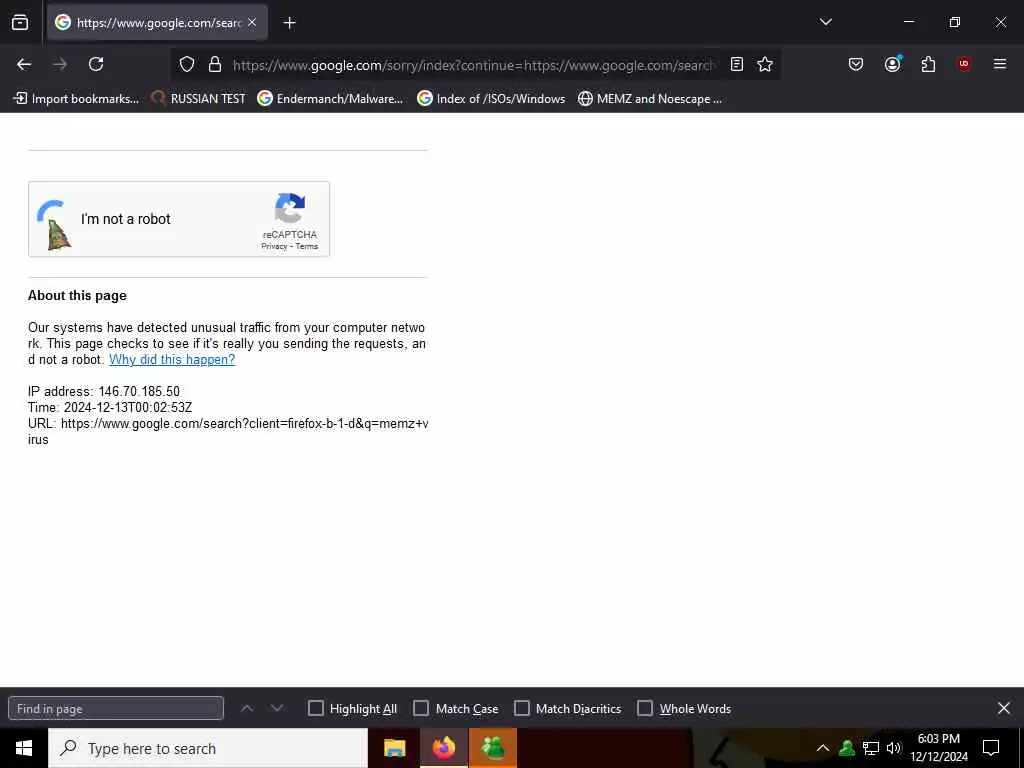Click the About this page heading
The width and height of the screenshot is (1024, 768).
point(77,295)
